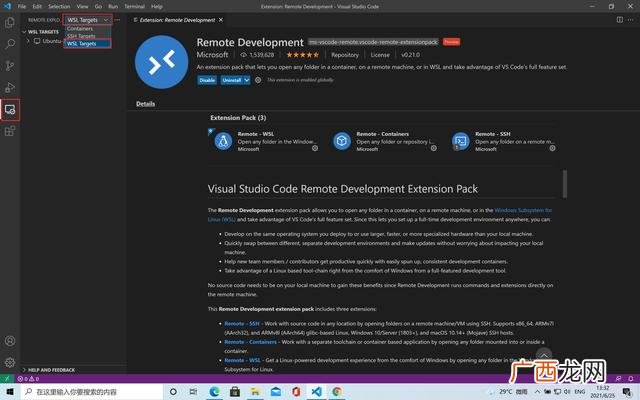Open the Search view in activity bar
This screenshot has height=400, width=640.
pos(10,44)
